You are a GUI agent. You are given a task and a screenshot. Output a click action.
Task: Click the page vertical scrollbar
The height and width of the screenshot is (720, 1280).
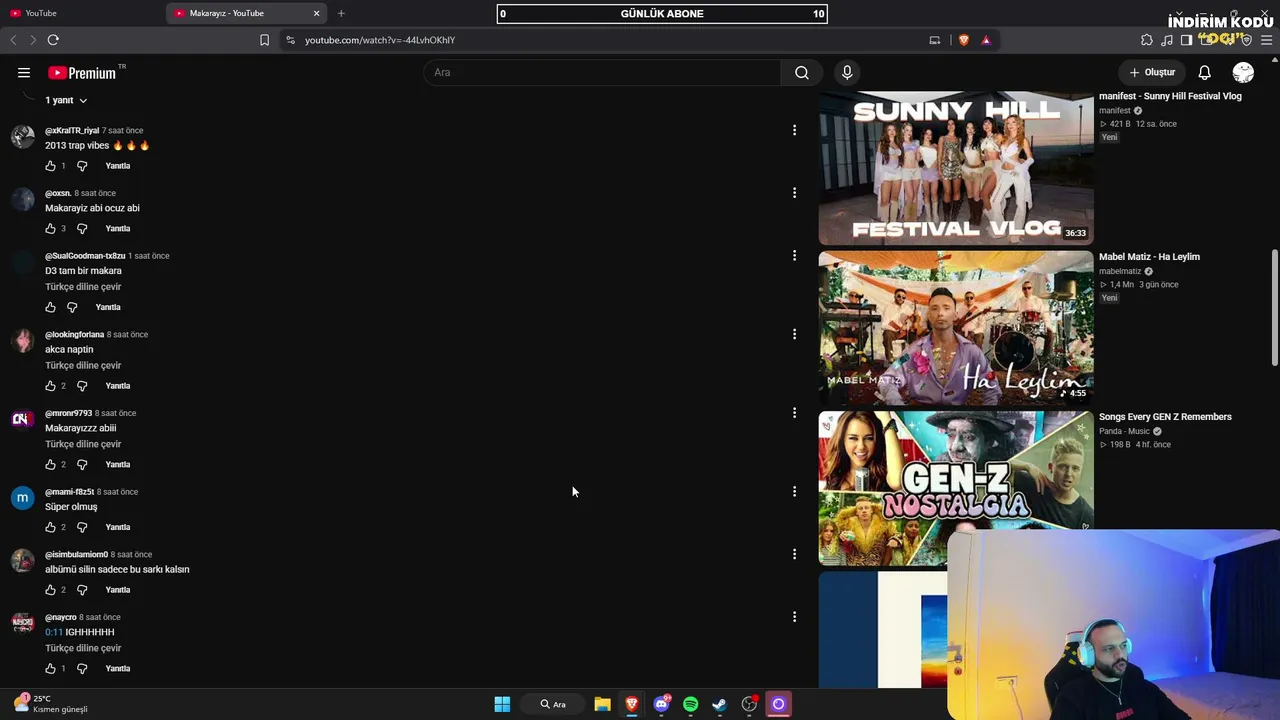coord(1274,307)
